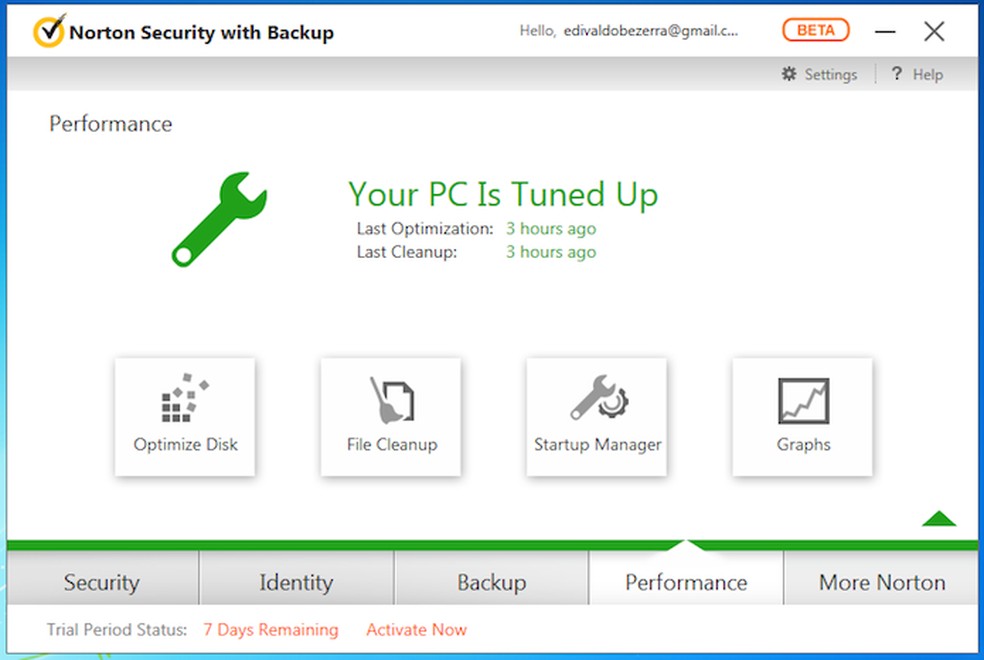Screen dimensions: 984x660
Task: Open Settings via the gear icon
Action: coord(789,74)
